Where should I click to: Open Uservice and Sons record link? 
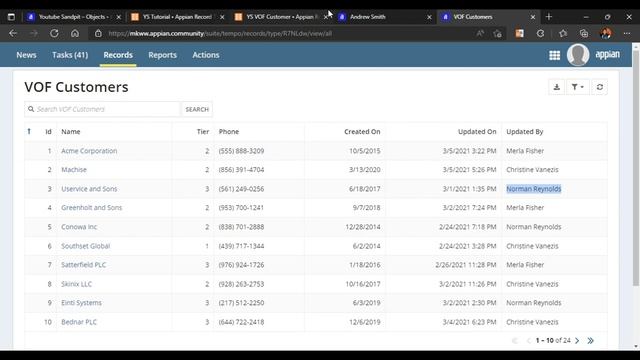(89, 189)
